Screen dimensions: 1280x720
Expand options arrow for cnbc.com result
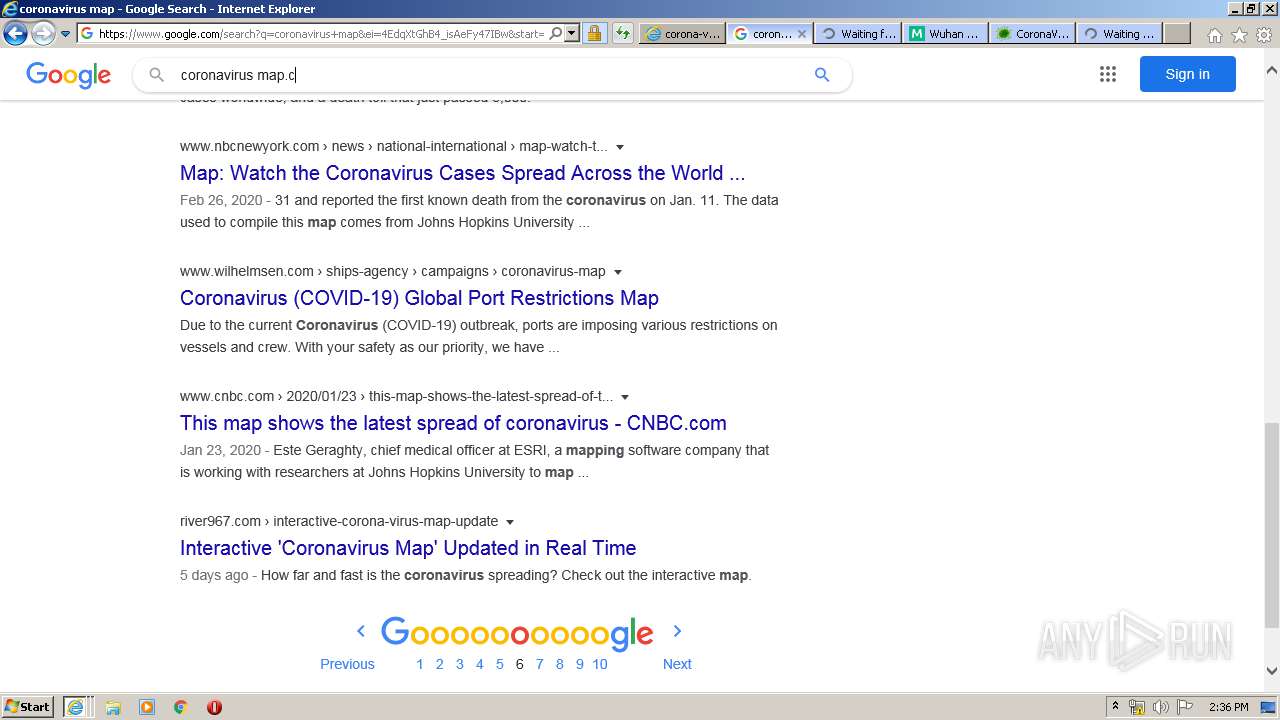[x=625, y=397]
